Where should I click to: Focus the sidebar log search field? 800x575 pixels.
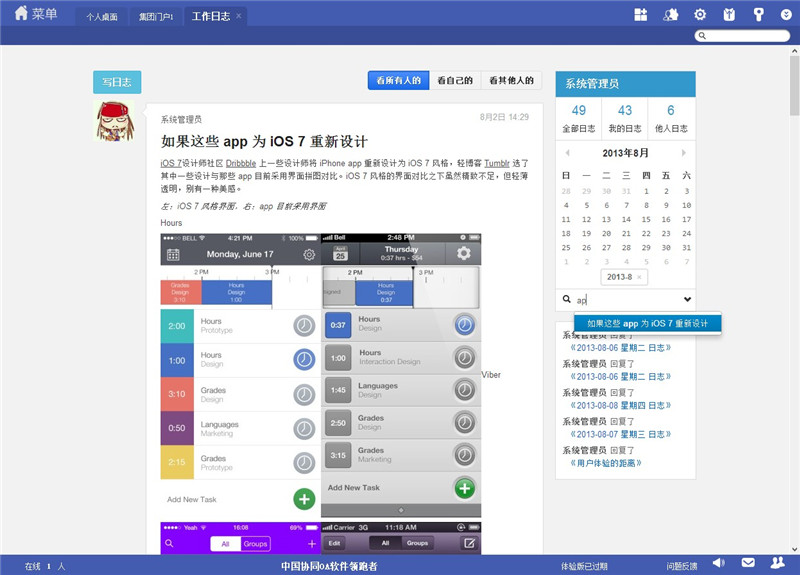click(628, 300)
